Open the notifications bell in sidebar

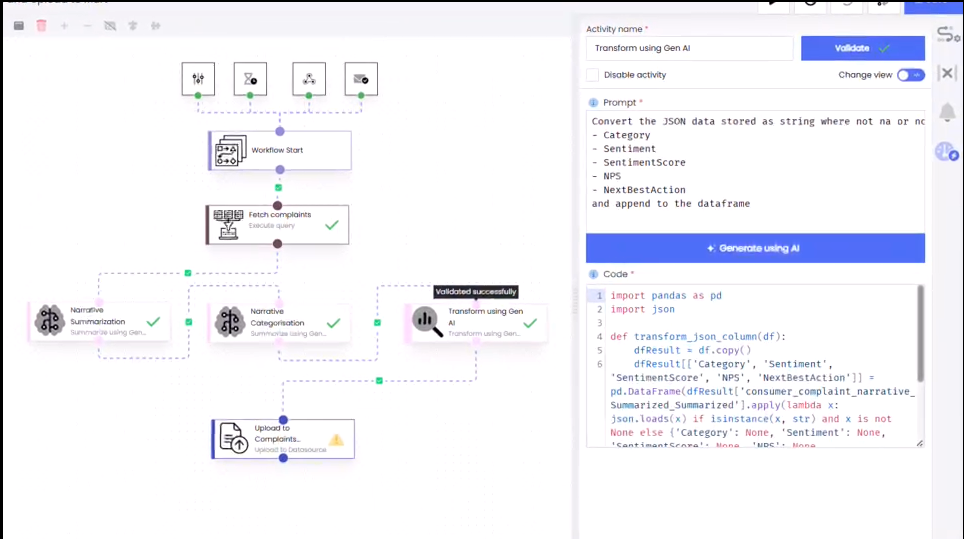click(x=946, y=111)
